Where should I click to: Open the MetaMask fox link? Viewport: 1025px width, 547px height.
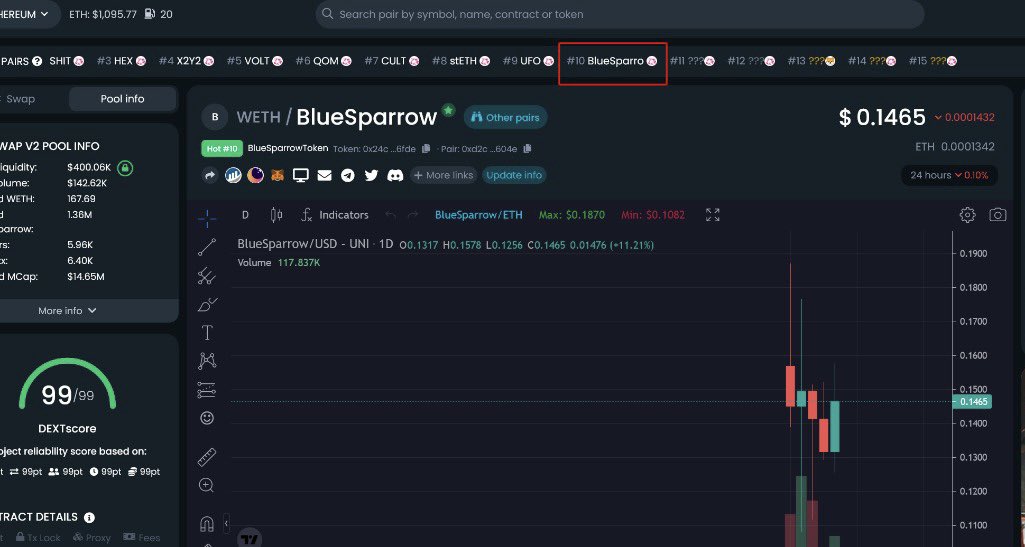[278, 175]
